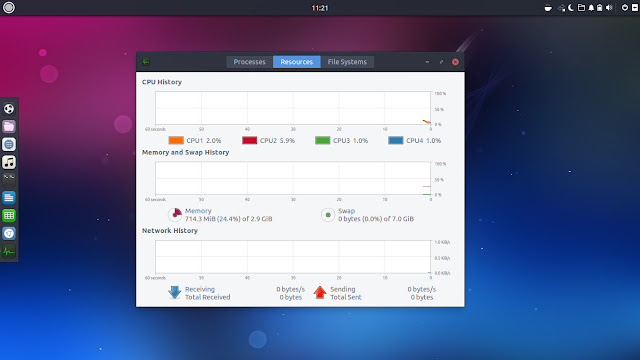Click the Memory pie color icon
The height and width of the screenshot is (360, 640).
175,214
